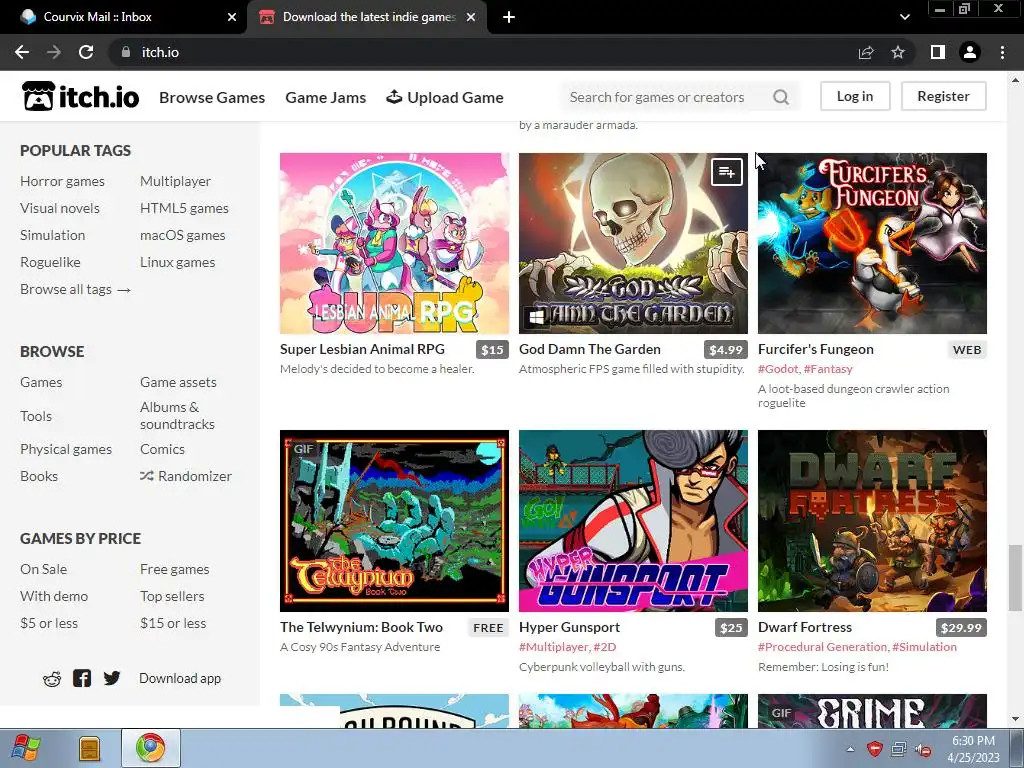
Task: Open the Hyper Gunsport cover image
Action: (633, 520)
